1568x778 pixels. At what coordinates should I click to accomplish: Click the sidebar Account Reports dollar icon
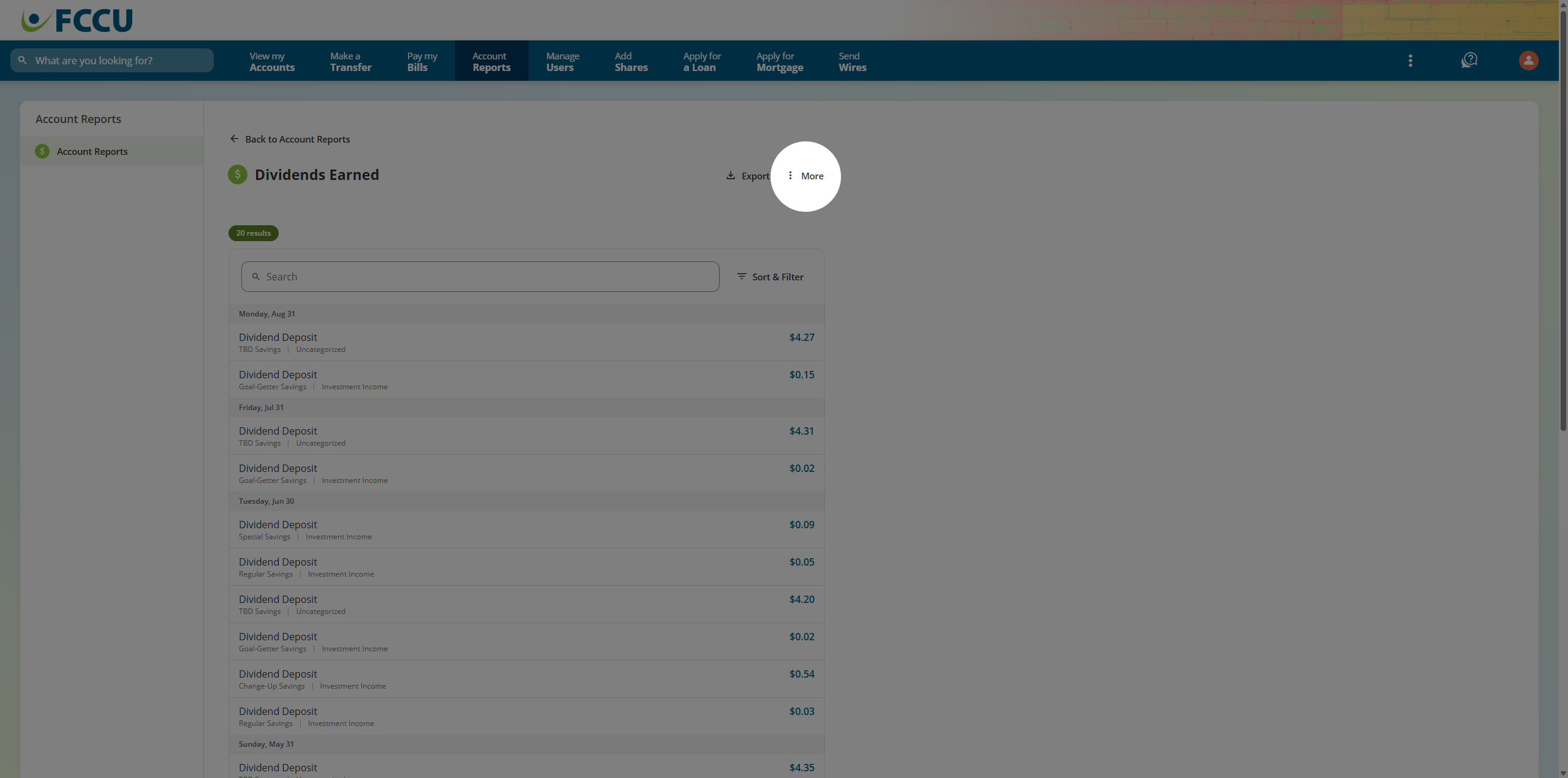click(42, 151)
